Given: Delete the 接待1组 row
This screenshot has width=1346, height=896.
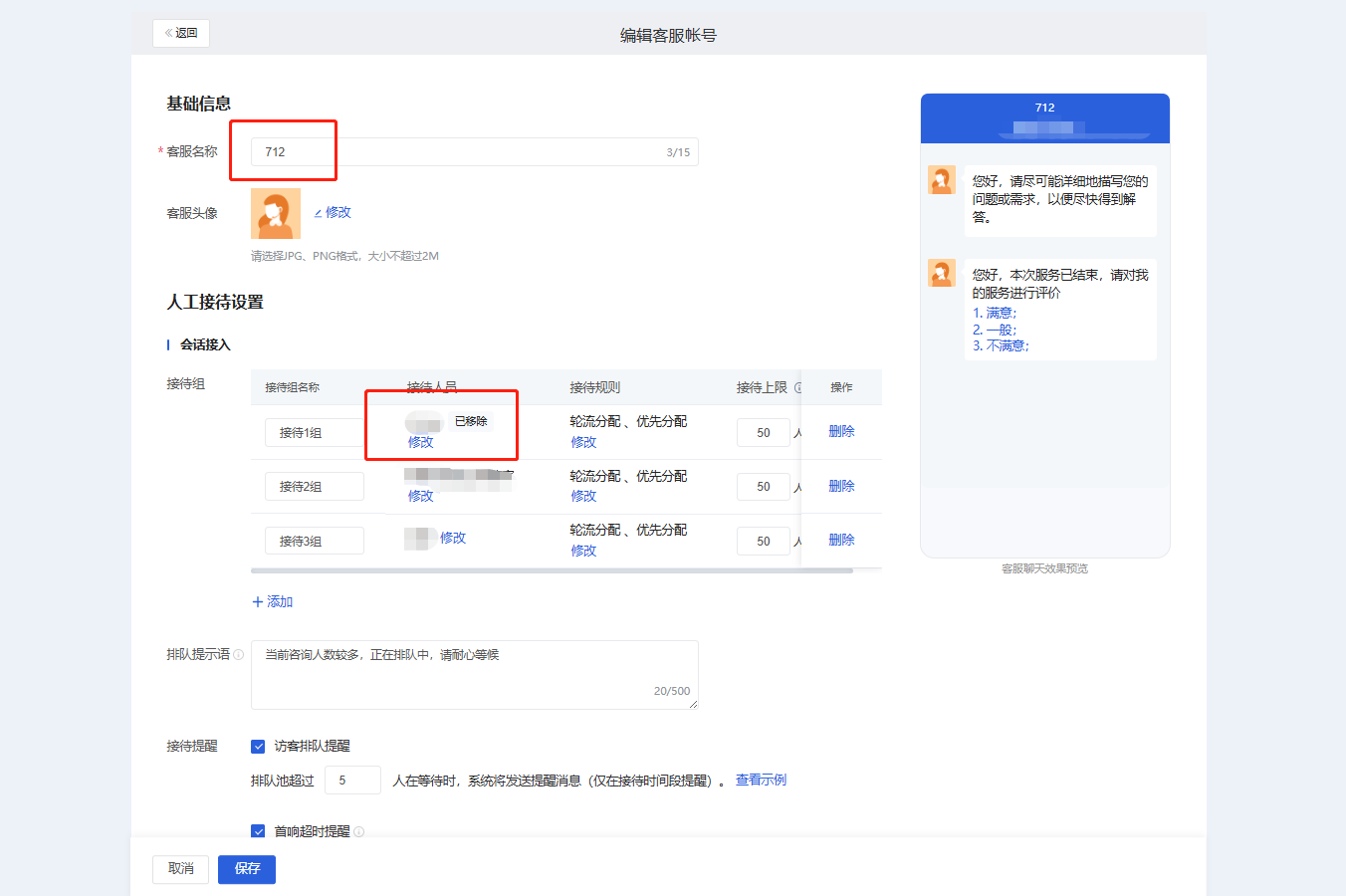Looking at the screenshot, I should (x=841, y=431).
